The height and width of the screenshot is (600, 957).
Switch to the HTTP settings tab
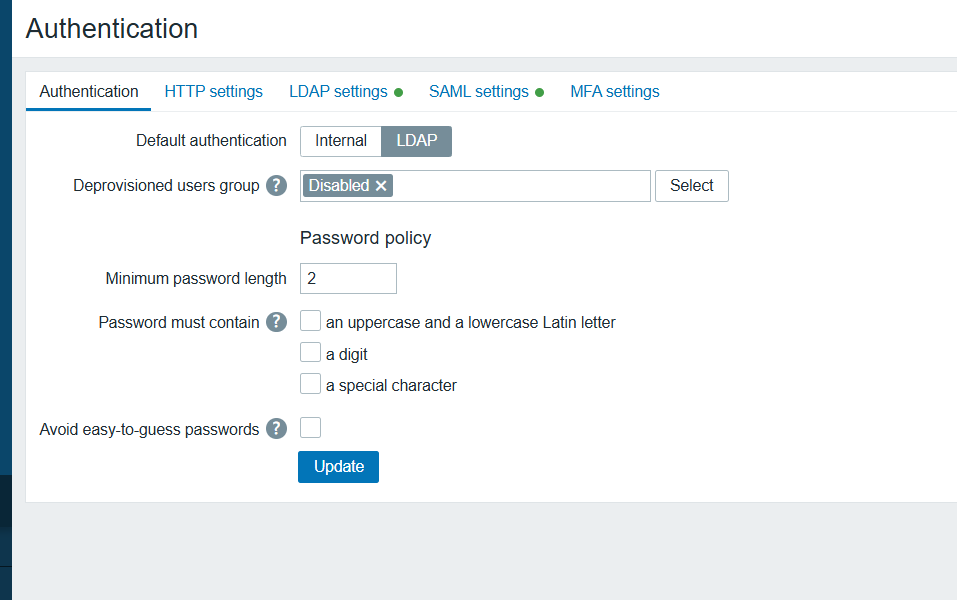[213, 92]
